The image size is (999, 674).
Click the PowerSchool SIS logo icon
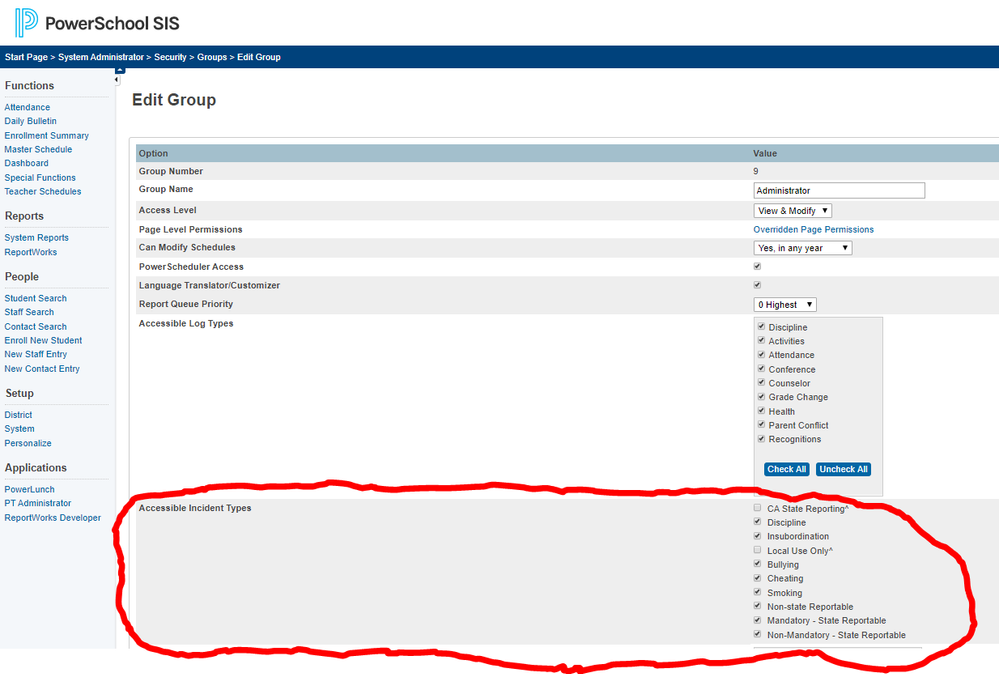coord(26,23)
